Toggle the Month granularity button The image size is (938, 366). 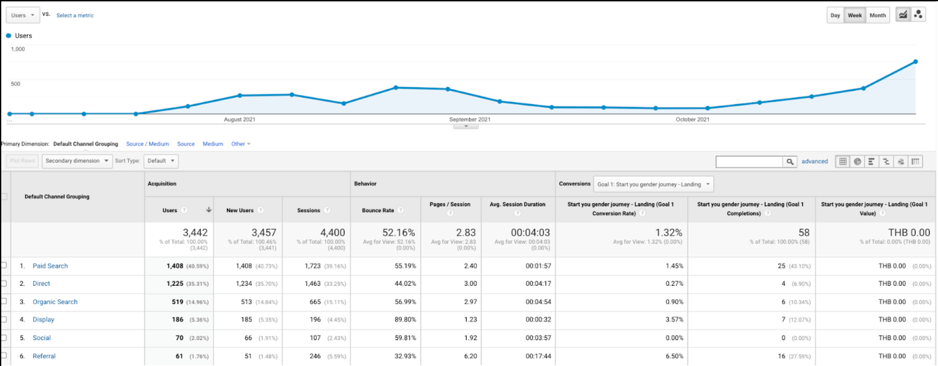point(878,16)
